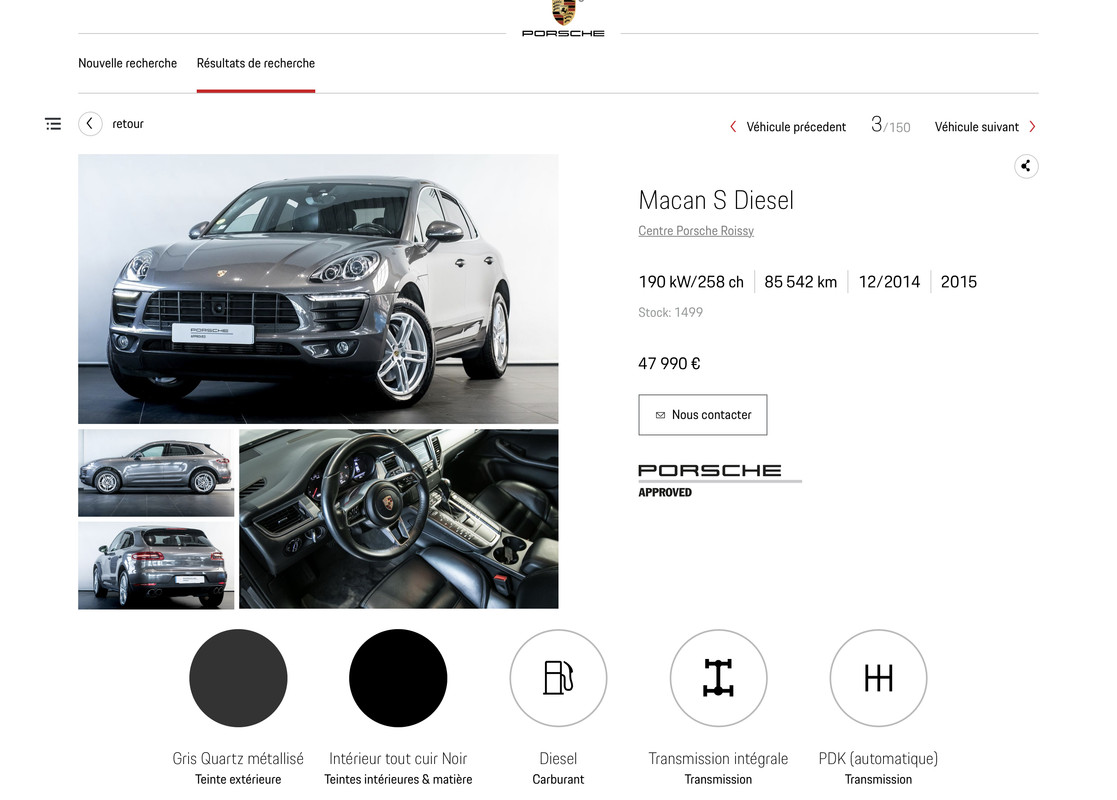Click the Intérieur tout cuir Noir label

(398, 759)
